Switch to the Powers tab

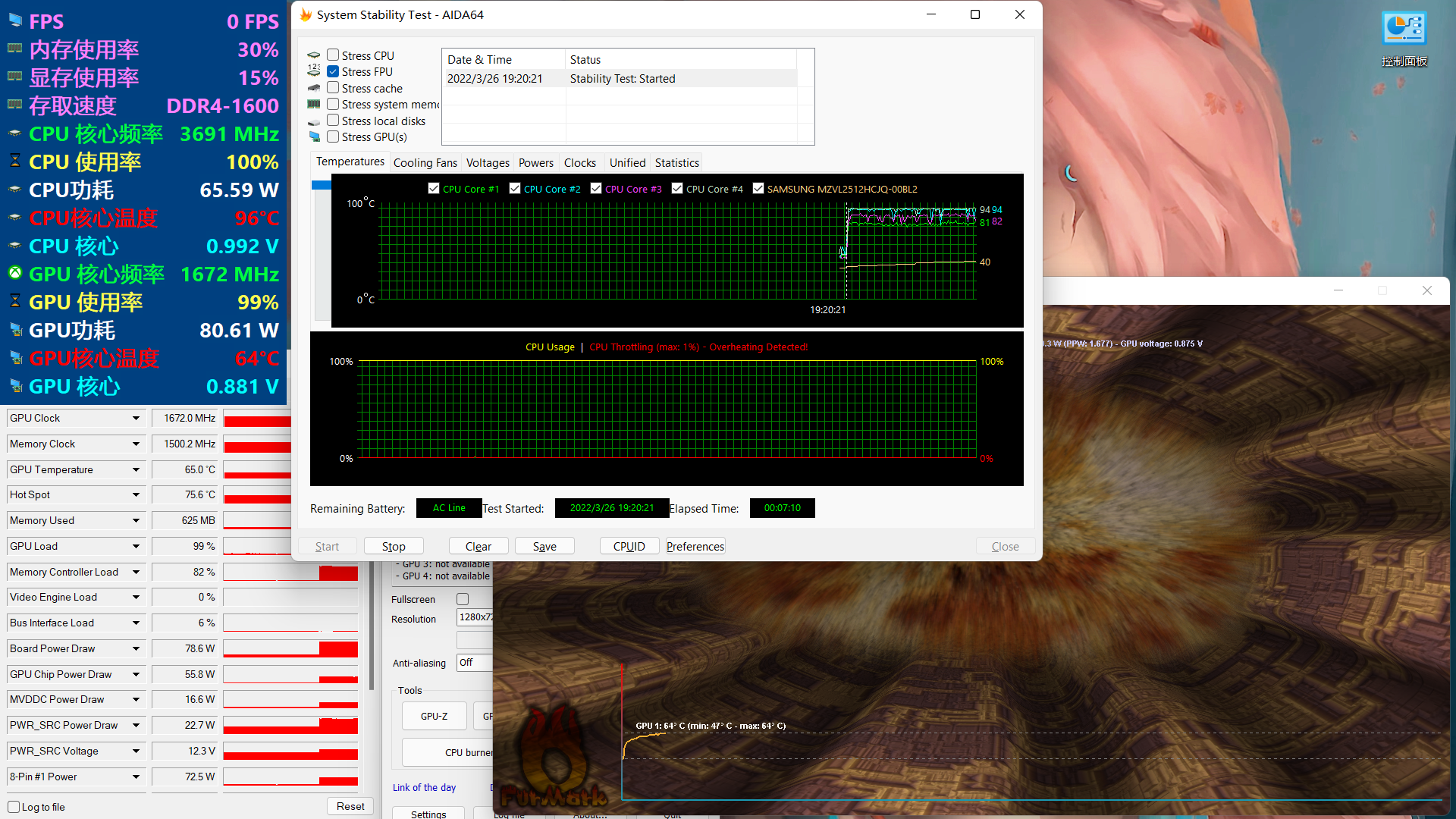click(536, 162)
